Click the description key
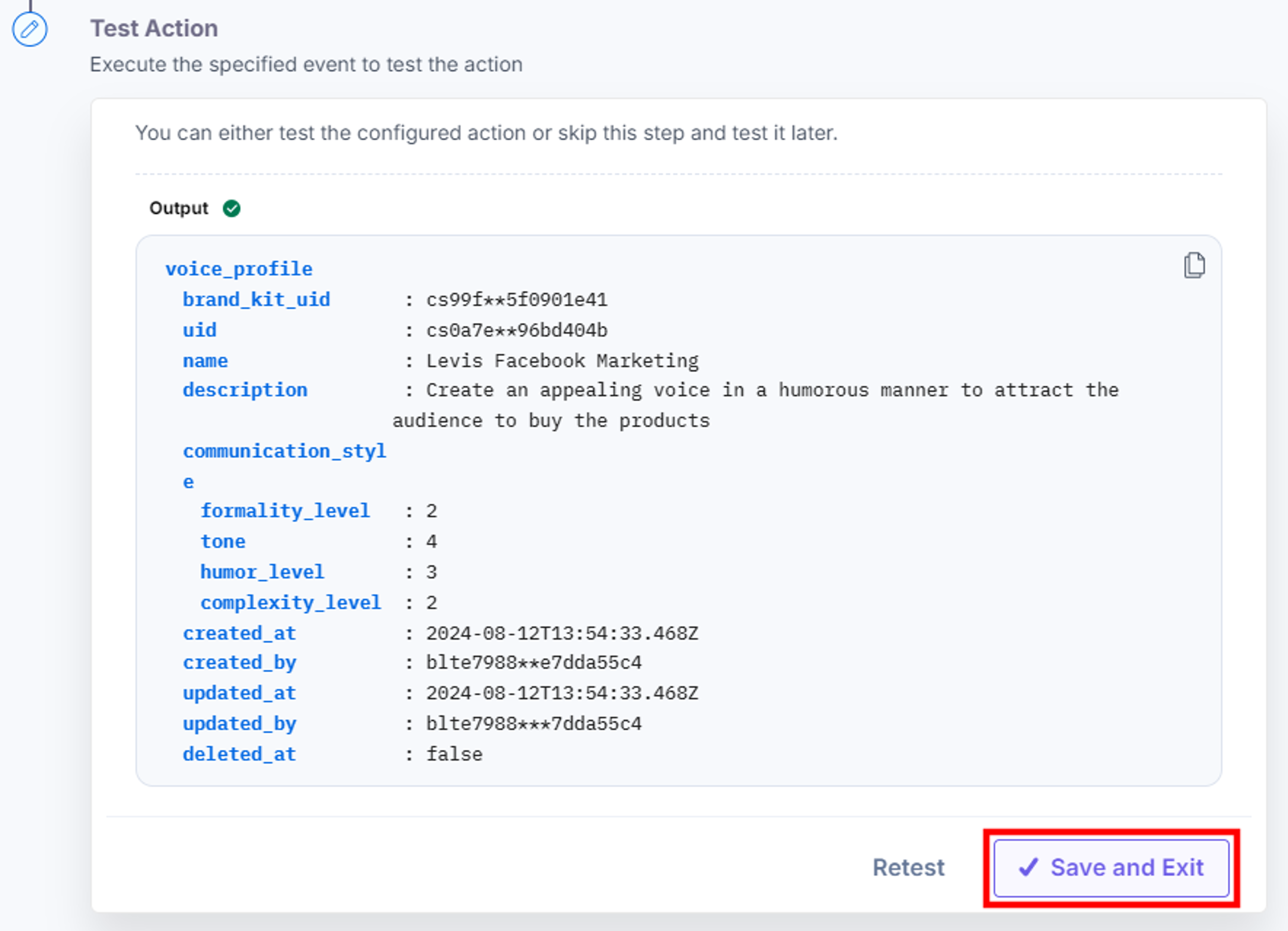The image size is (1288, 931). (245, 390)
